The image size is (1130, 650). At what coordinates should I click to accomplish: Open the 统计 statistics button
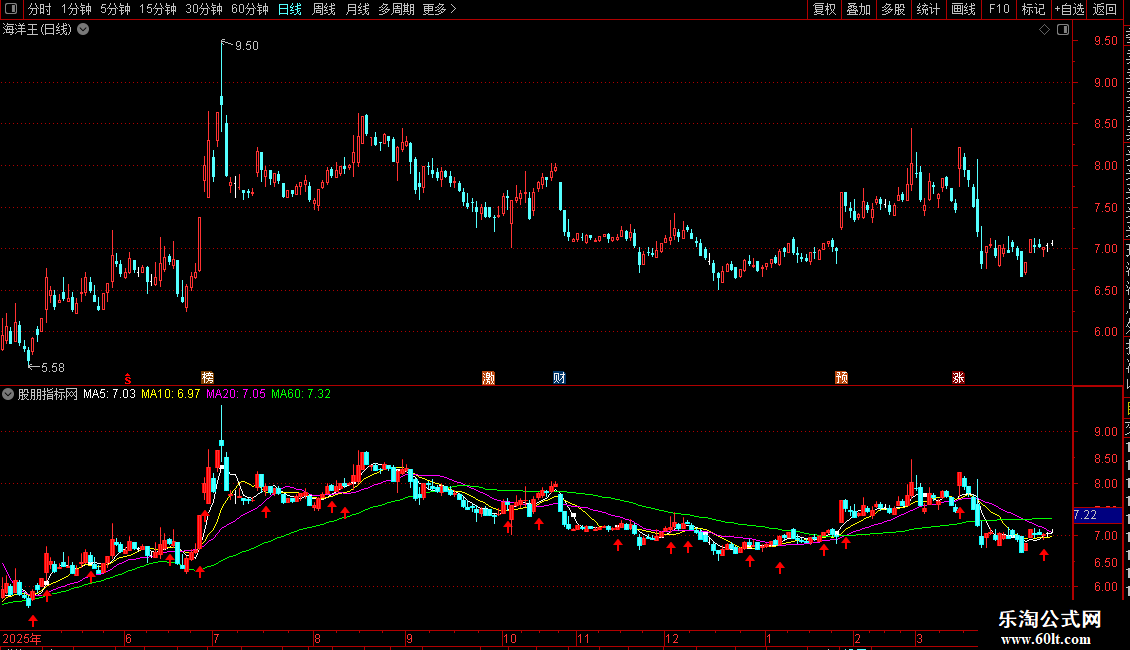(x=927, y=9)
